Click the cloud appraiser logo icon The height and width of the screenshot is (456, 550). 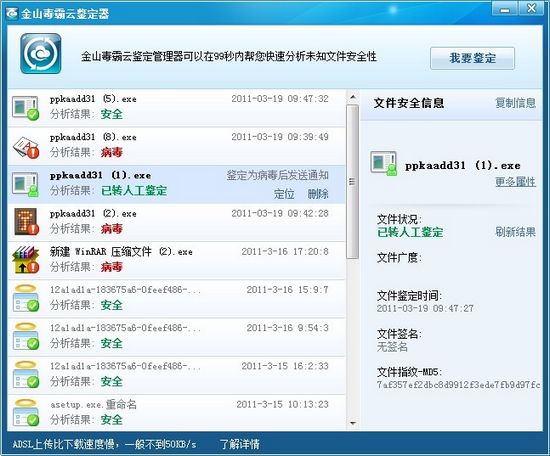[41, 54]
